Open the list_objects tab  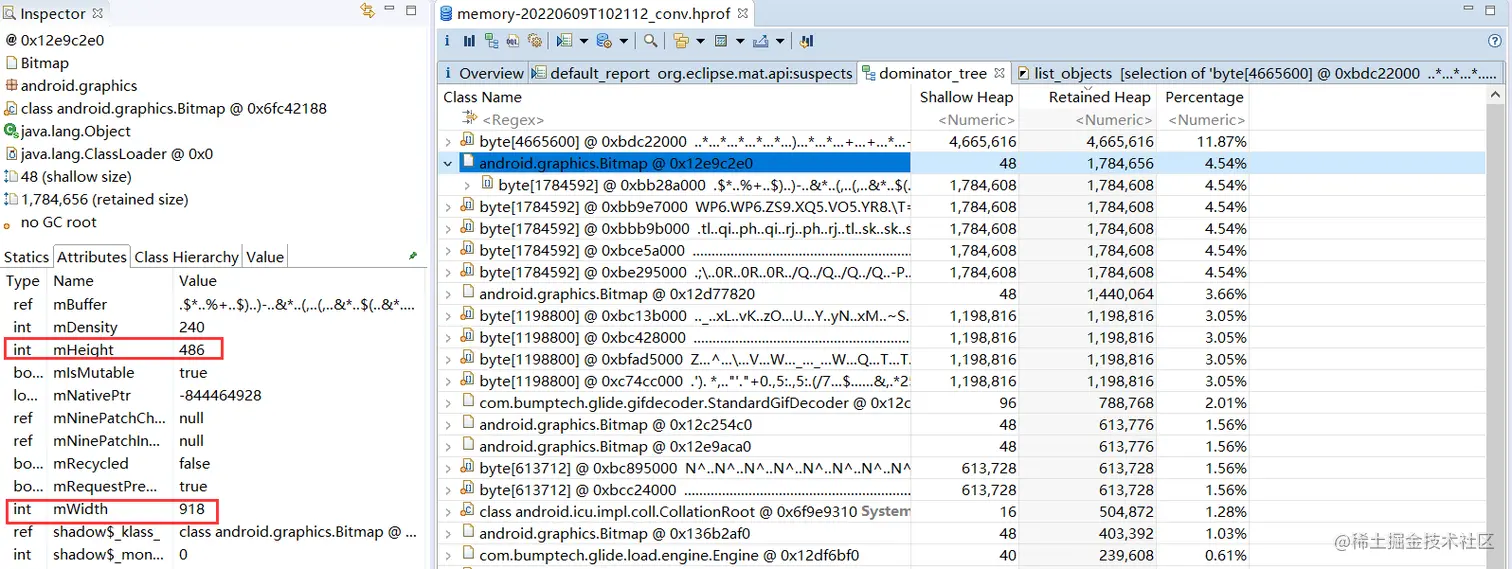pyautogui.click(x=1259, y=73)
